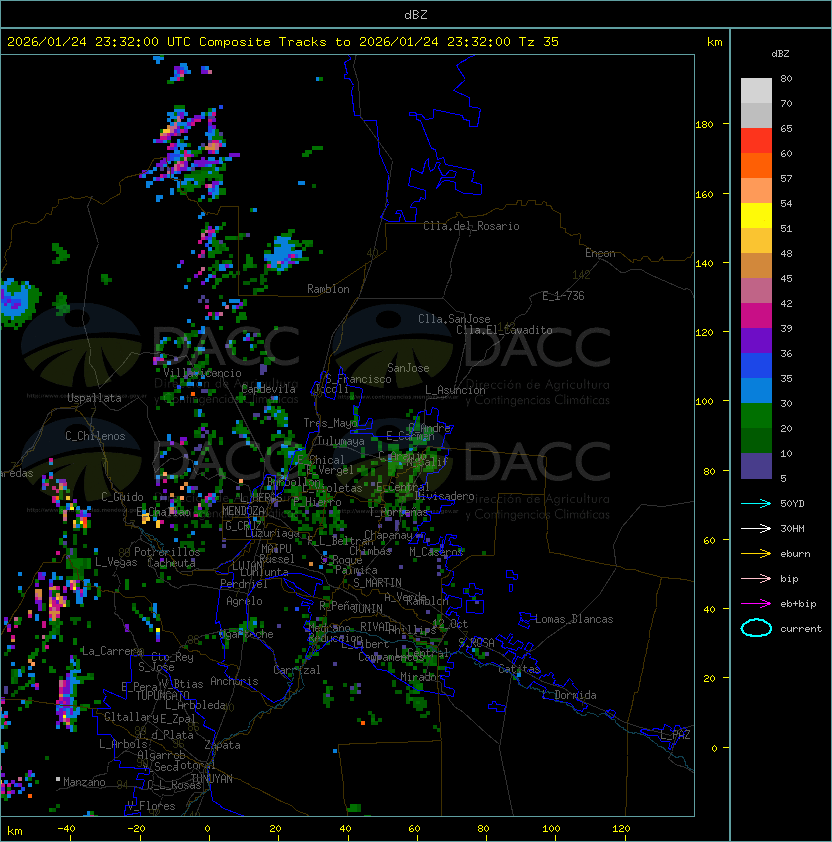Click the 'Manzano' map label
Viewport: 832px width, 842px height.
[84, 782]
